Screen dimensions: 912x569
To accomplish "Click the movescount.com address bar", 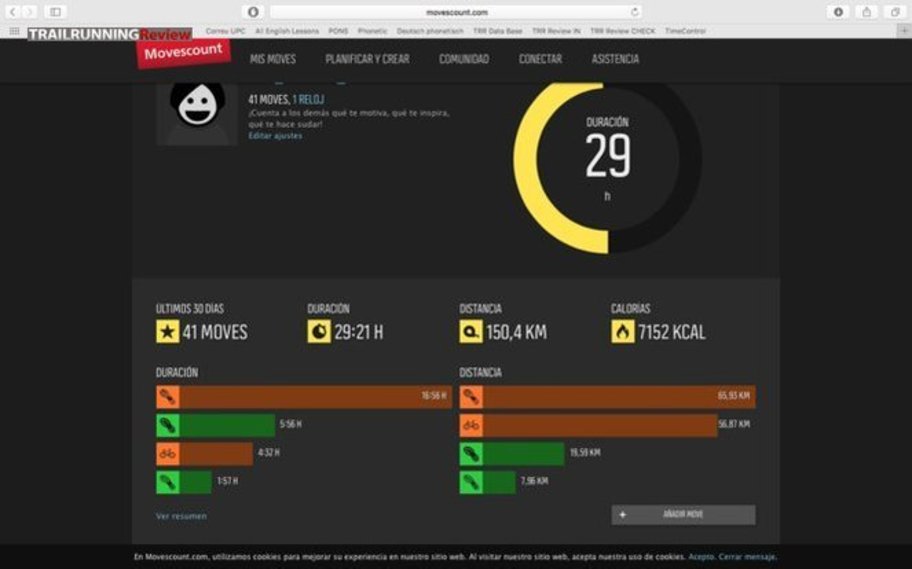I will coord(457,12).
